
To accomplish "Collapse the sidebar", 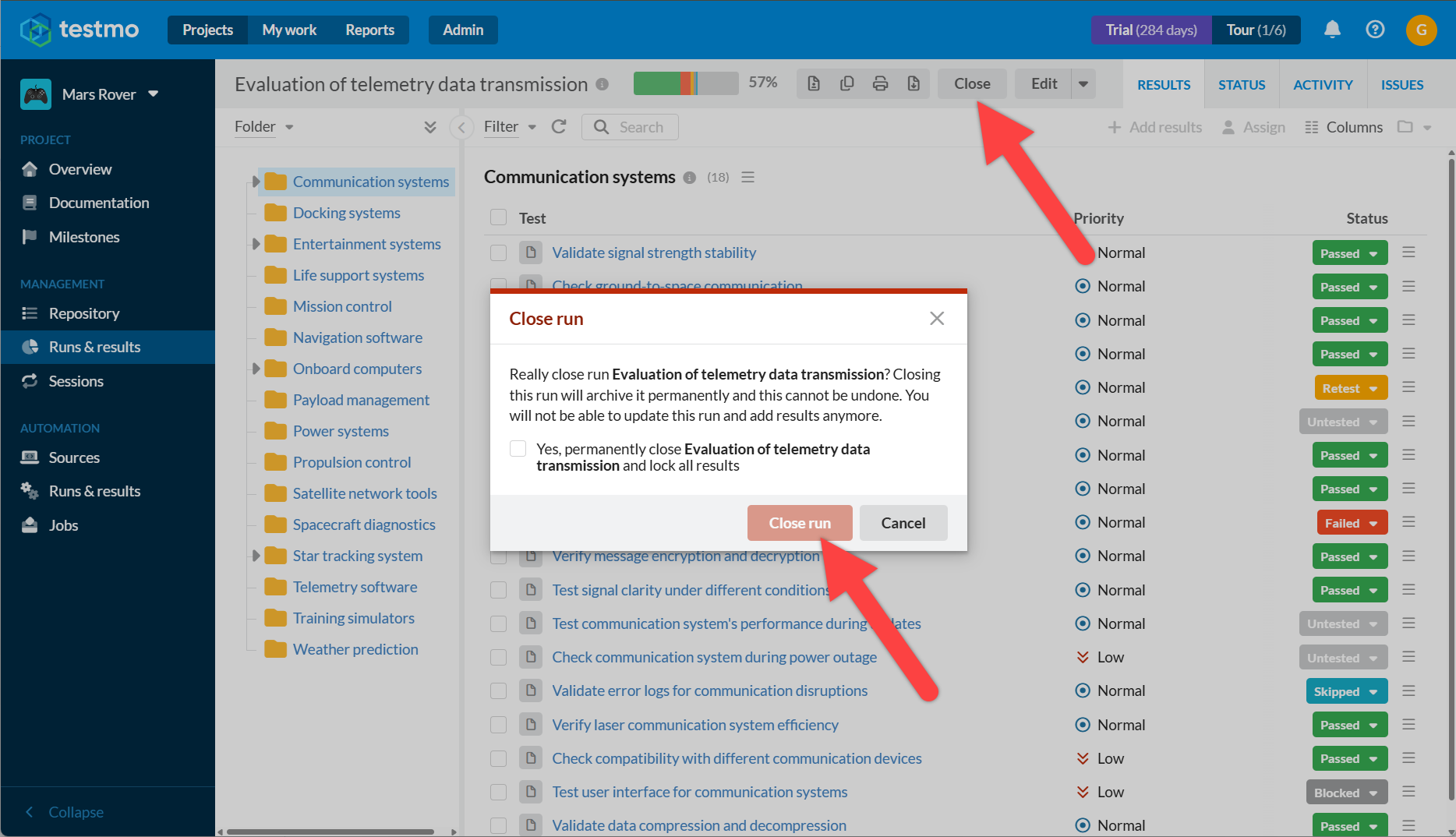I will (64, 812).
